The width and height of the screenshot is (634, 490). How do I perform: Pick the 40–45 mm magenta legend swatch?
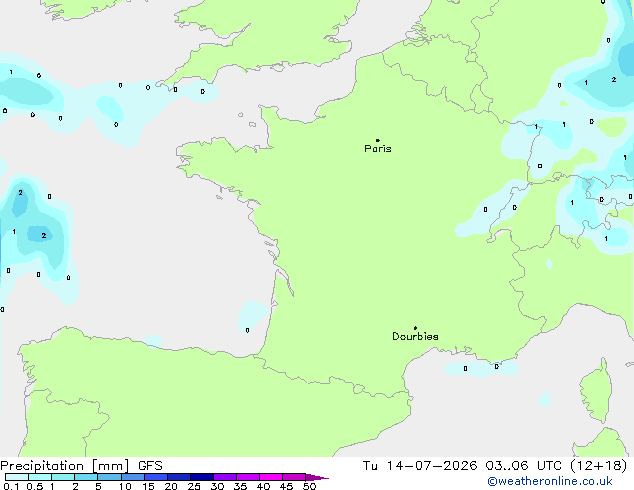pyautogui.click(x=271, y=477)
